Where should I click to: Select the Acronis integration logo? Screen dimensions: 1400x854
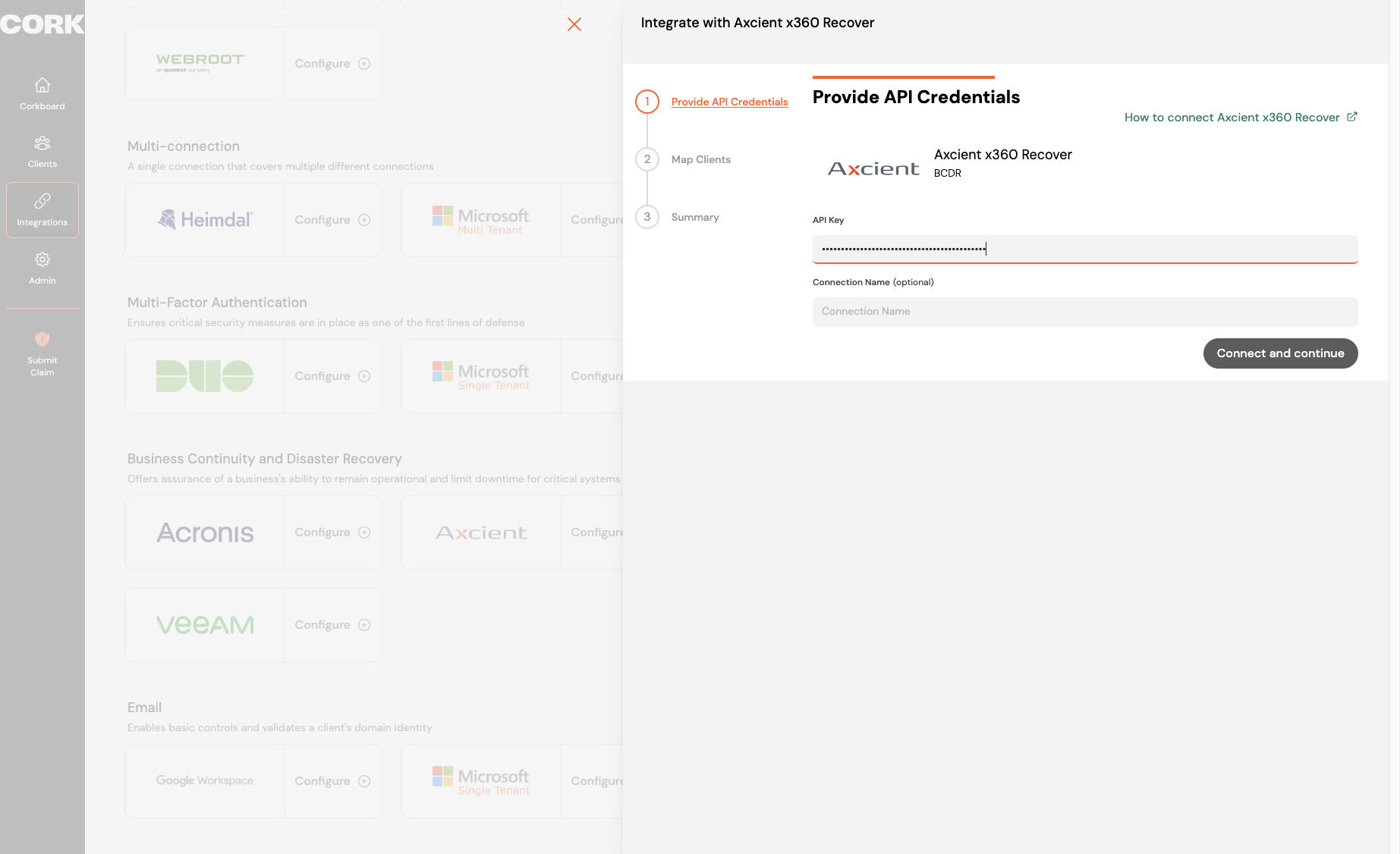(205, 532)
